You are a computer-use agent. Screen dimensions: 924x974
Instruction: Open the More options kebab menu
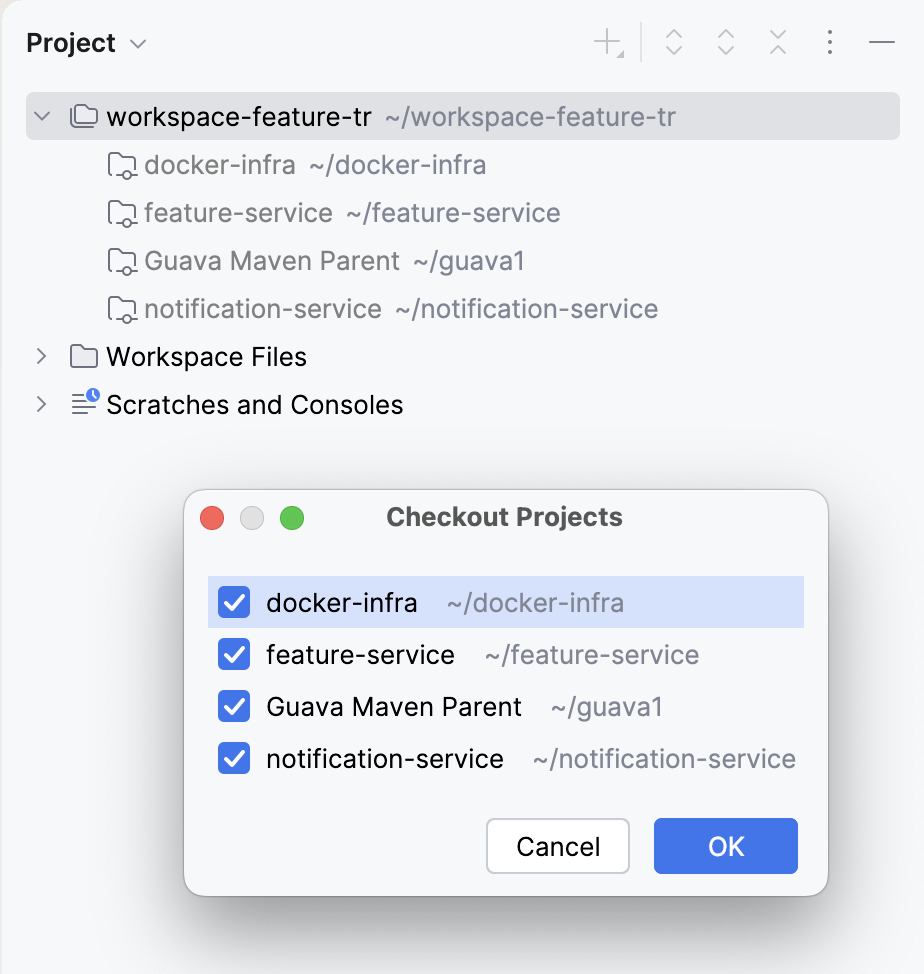[829, 42]
